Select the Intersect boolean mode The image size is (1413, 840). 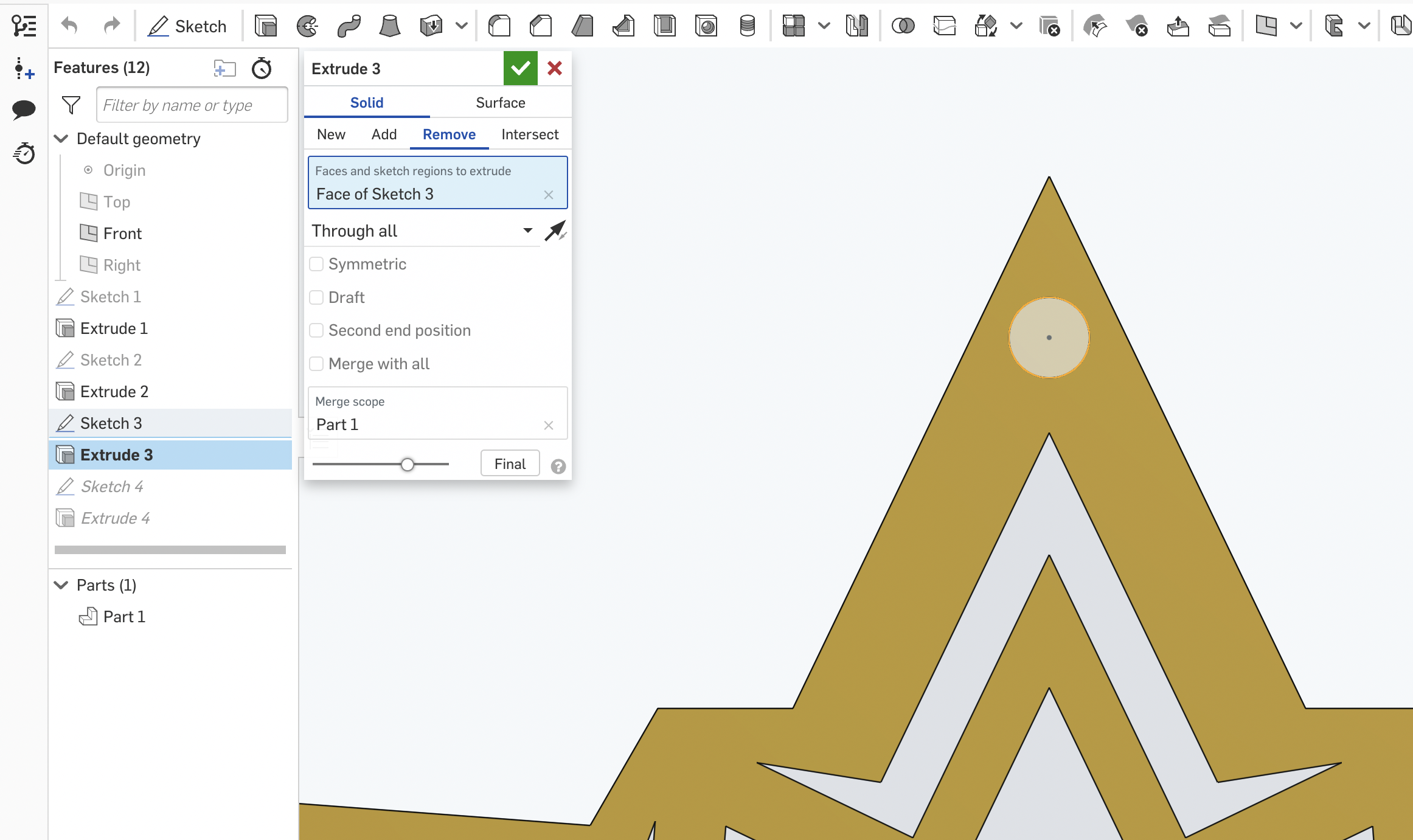(530, 134)
